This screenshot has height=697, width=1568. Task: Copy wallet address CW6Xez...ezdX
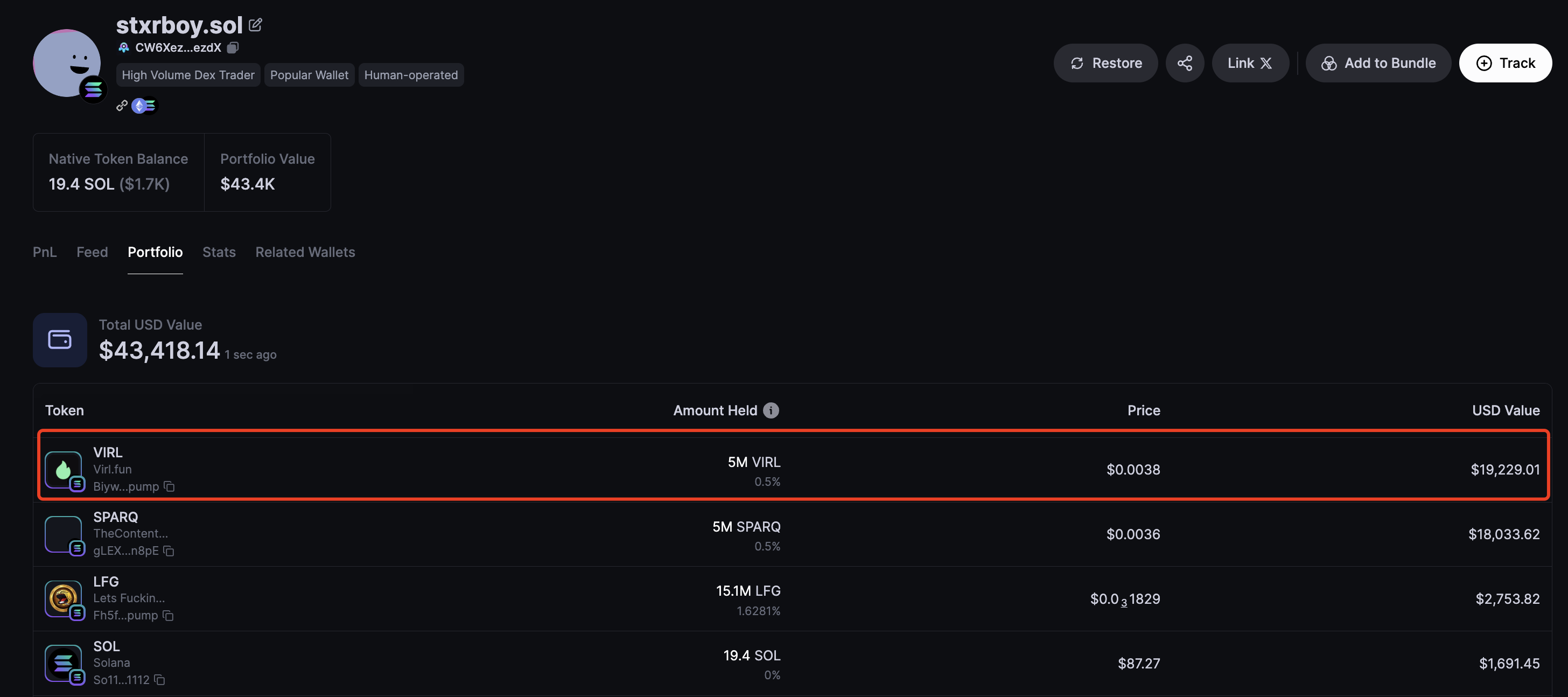coord(233,47)
